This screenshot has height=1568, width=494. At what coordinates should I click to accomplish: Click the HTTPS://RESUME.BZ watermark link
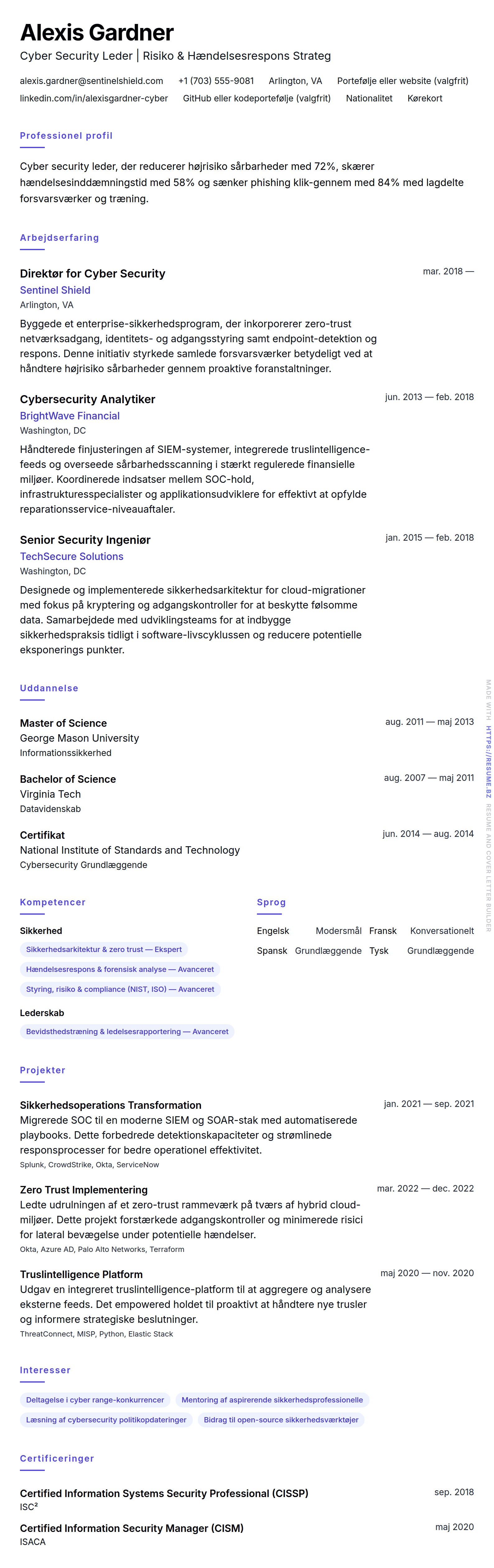tap(488, 762)
